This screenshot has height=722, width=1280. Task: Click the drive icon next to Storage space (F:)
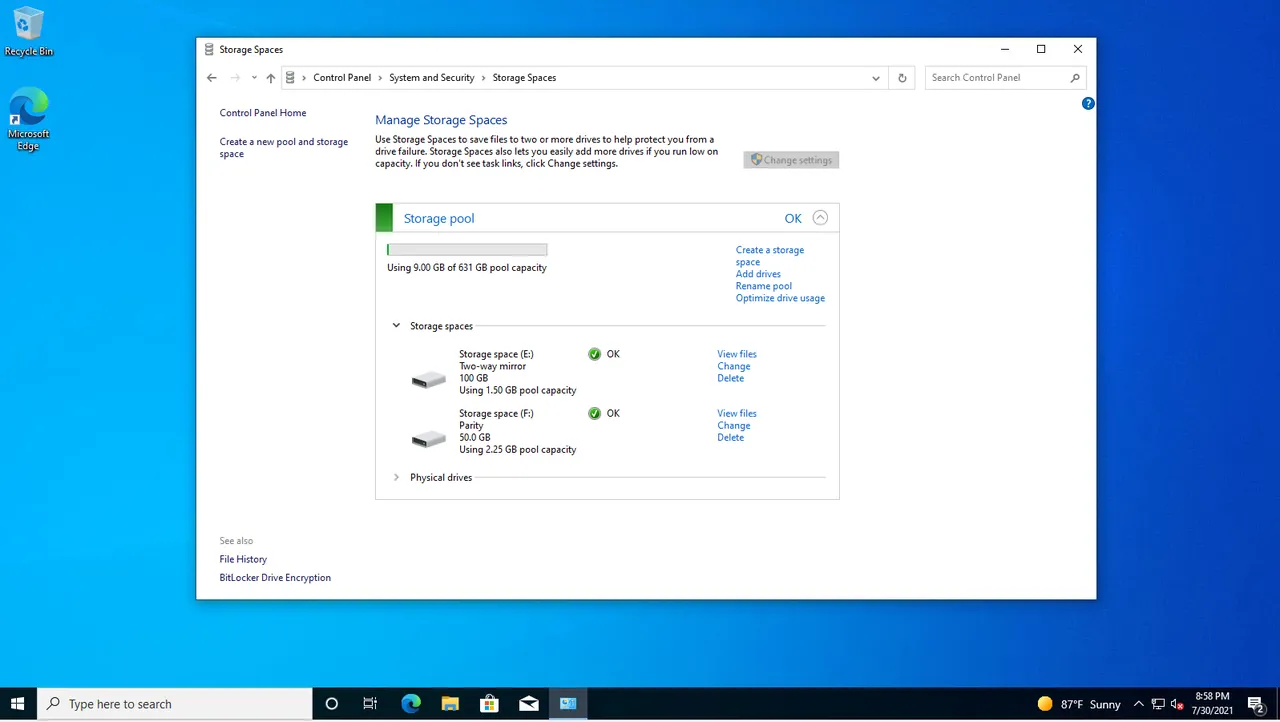pos(428,437)
